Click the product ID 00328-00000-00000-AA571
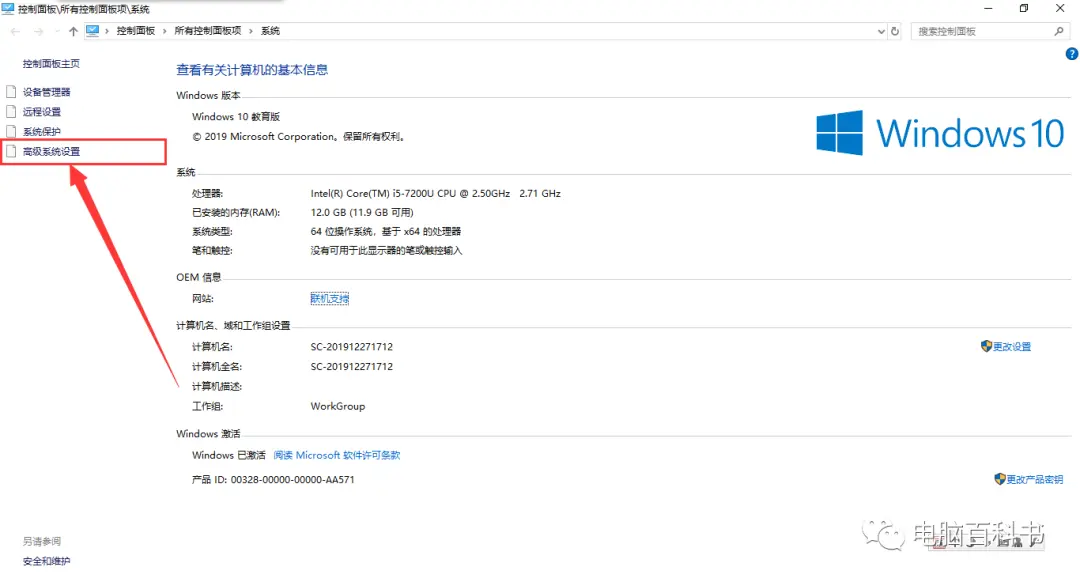Image resolution: width=1080 pixels, height=582 pixels. (292, 479)
